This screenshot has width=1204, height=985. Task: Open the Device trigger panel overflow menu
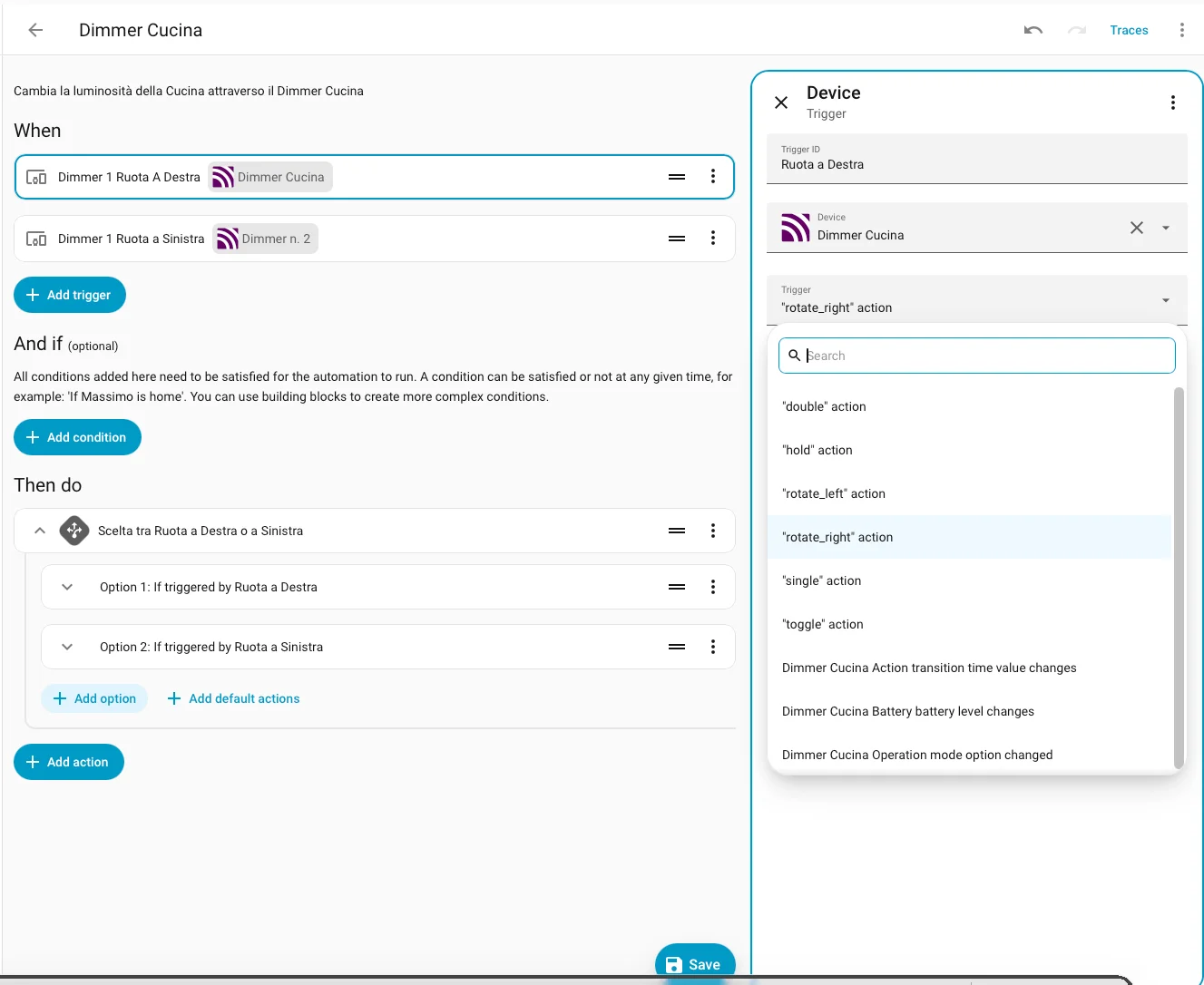click(1173, 102)
